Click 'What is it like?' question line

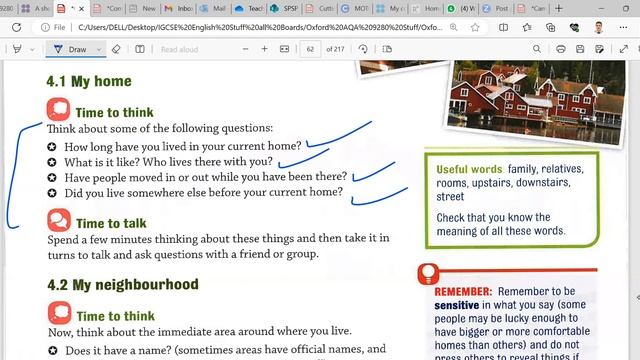click(168, 162)
